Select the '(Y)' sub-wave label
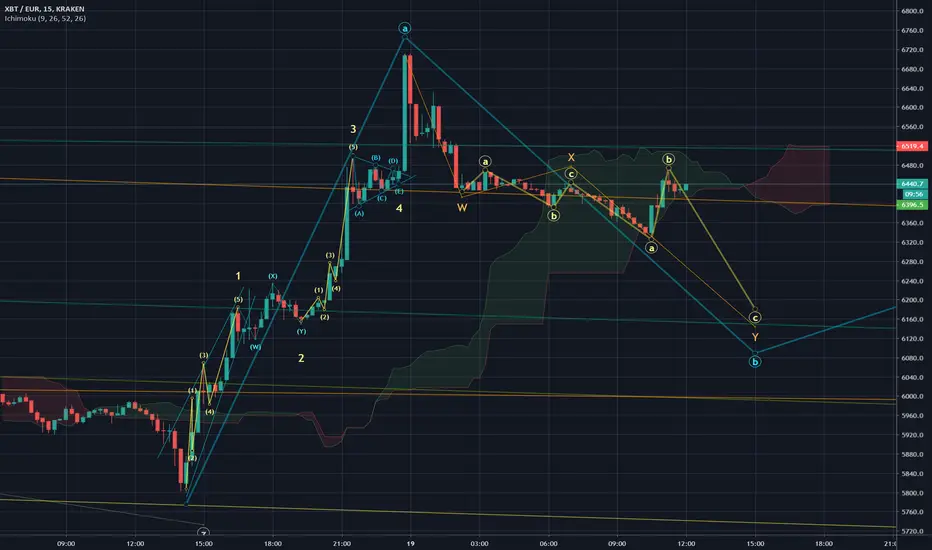The width and height of the screenshot is (932, 550). tap(301, 331)
